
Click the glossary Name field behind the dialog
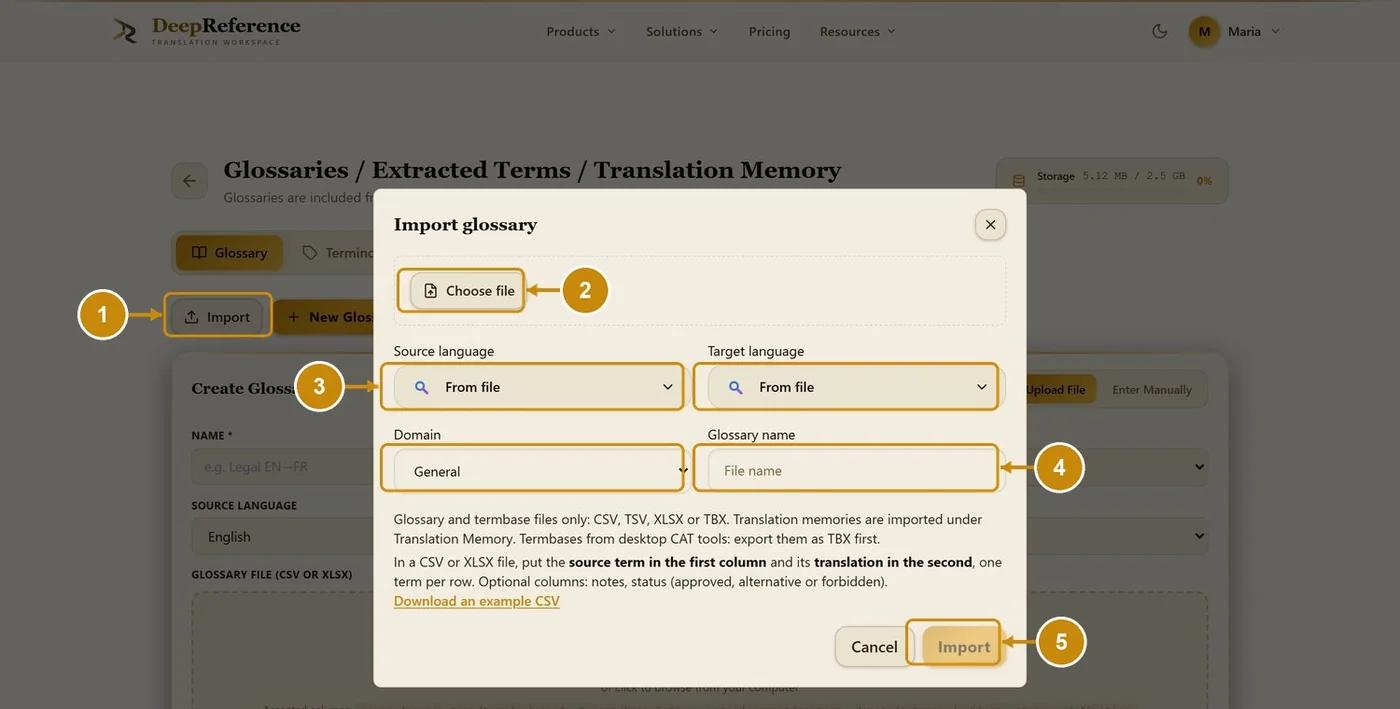coord(282,467)
